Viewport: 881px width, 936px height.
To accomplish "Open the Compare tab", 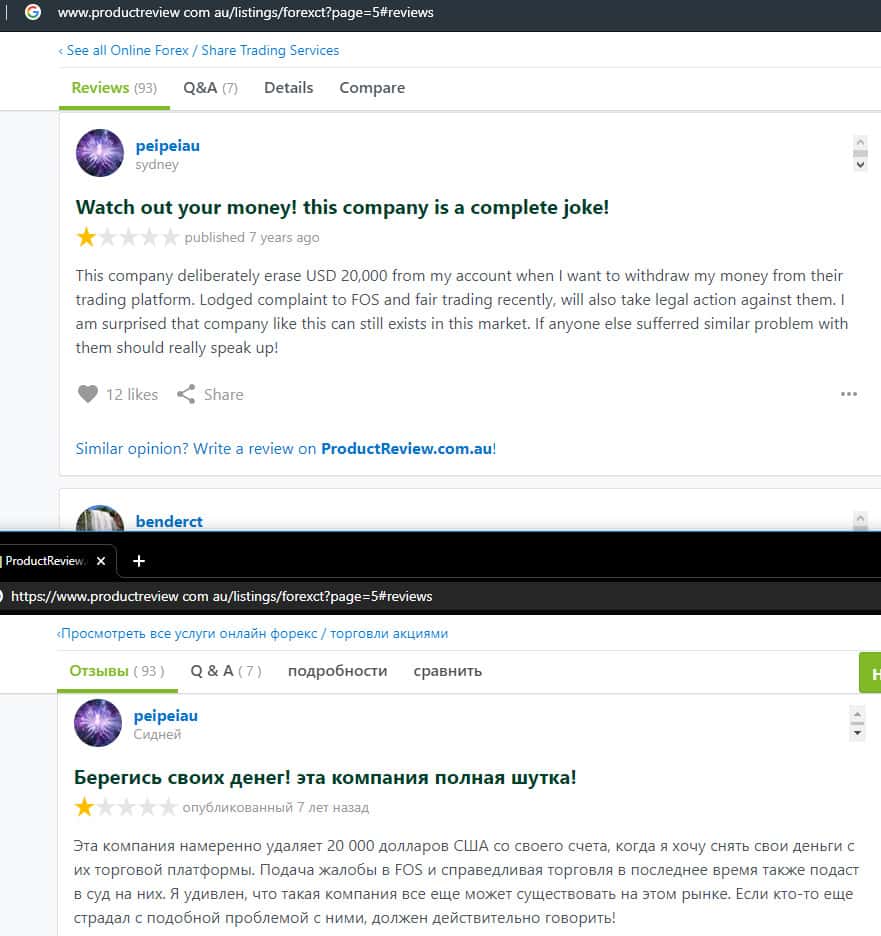I will (x=372, y=88).
